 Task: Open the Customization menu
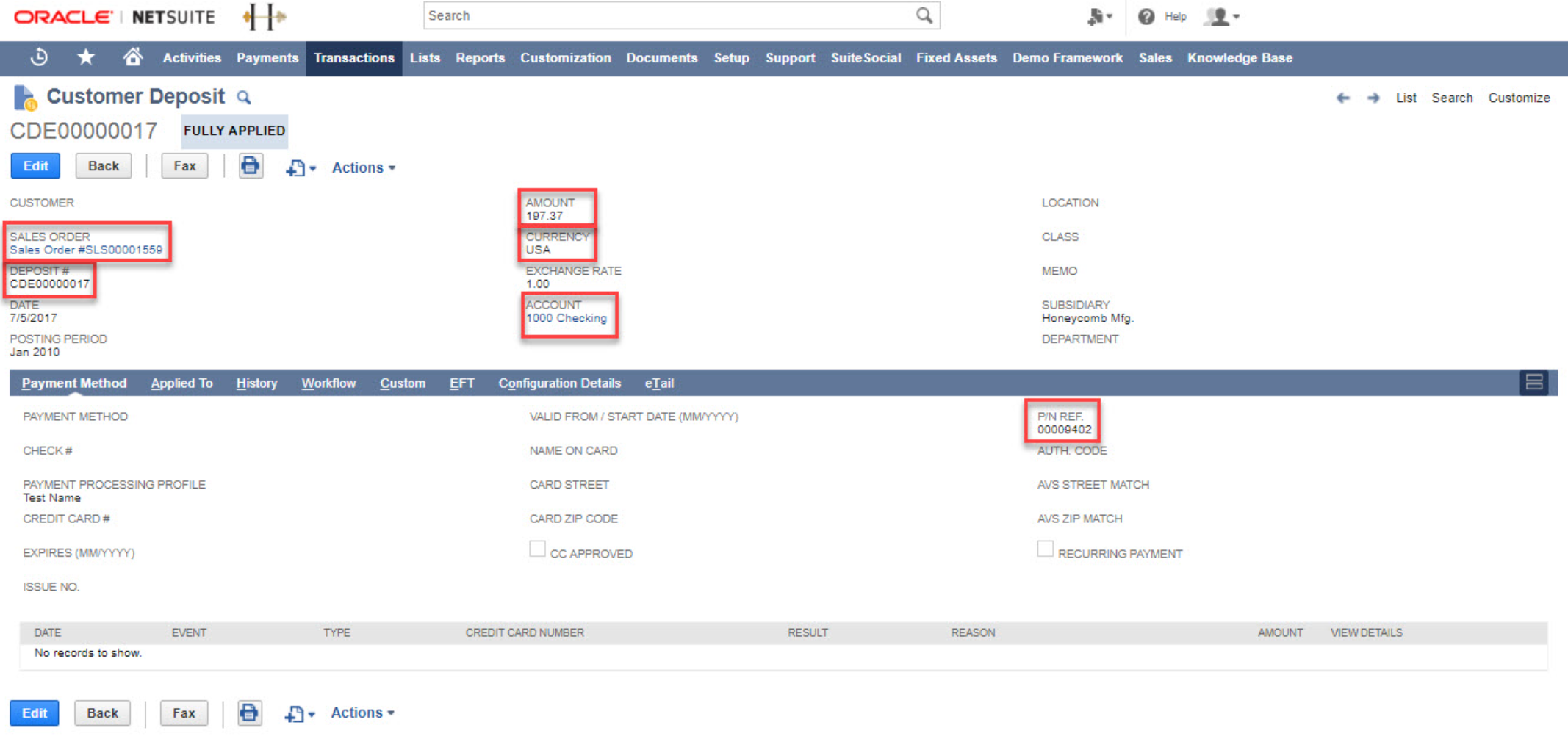(565, 58)
